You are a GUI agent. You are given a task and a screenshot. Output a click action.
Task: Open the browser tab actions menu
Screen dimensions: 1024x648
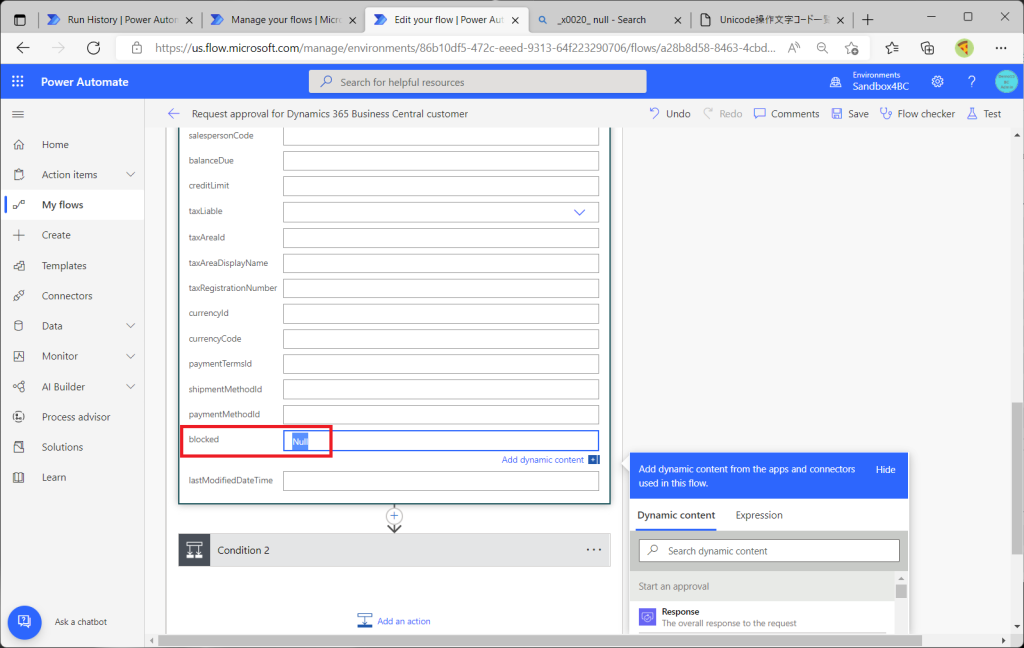coord(20,20)
